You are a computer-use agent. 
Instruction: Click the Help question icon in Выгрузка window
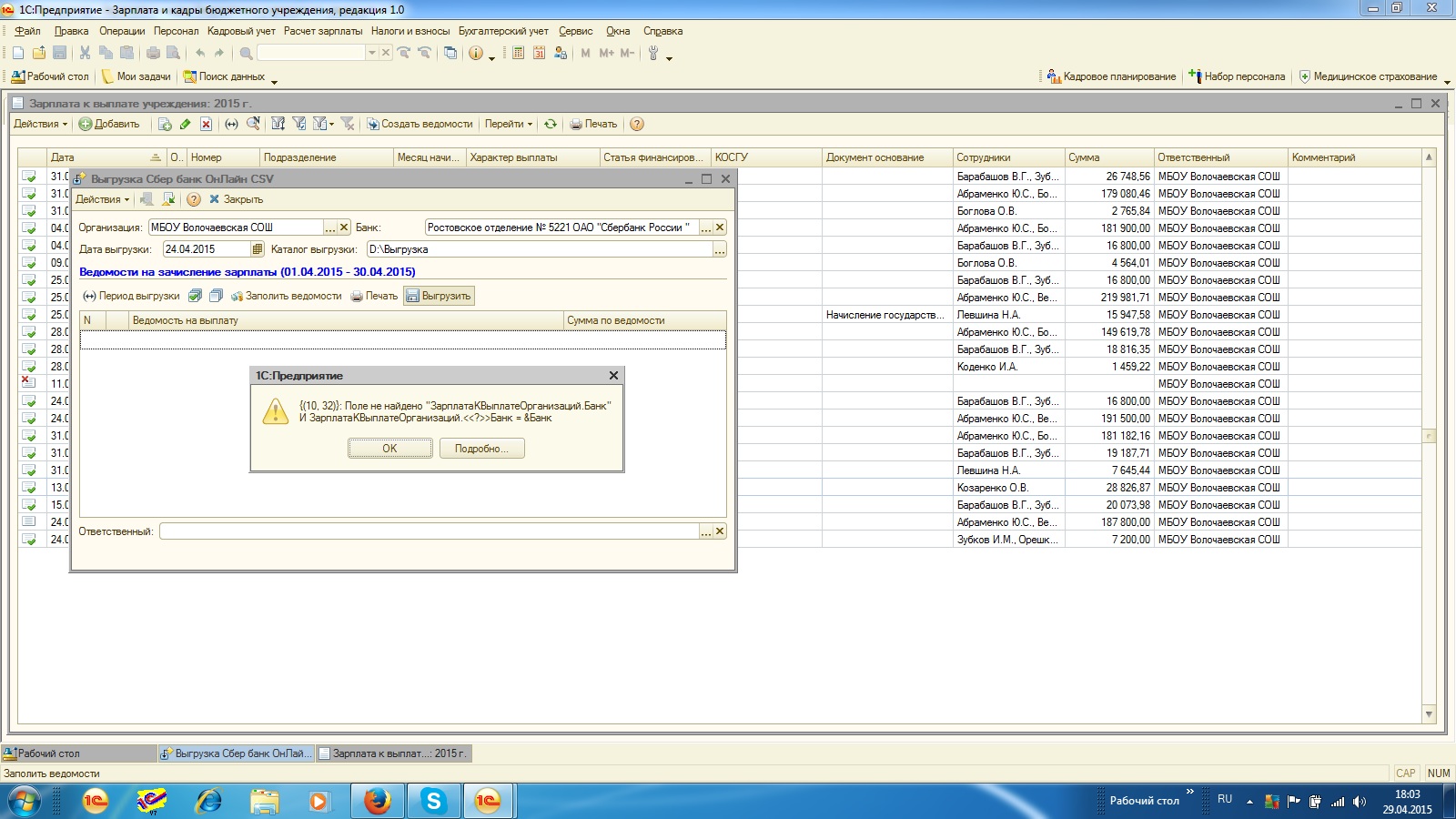pyautogui.click(x=194, y=199)
